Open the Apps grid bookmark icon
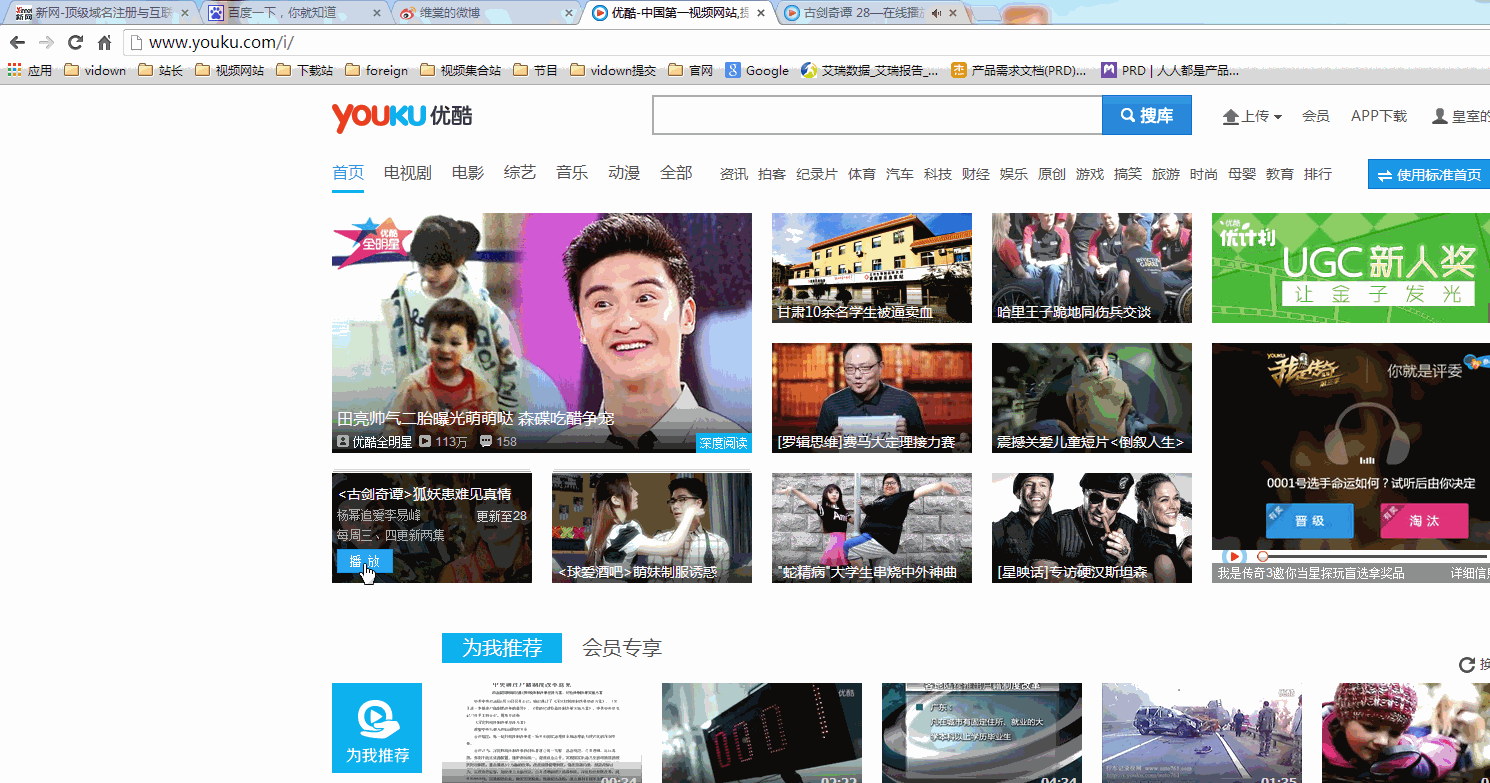 [x=14, y=70]
